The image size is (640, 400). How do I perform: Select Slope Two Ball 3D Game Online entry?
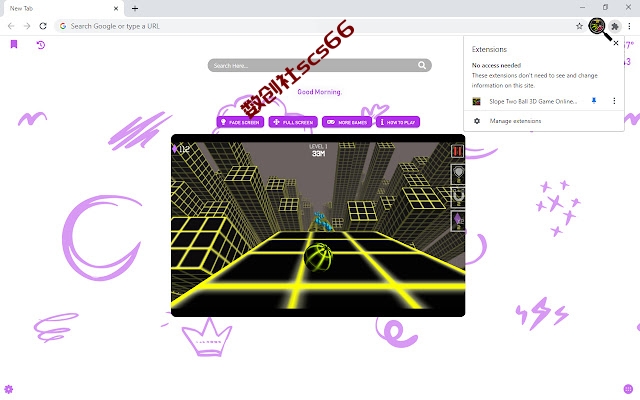click(533, 101)
